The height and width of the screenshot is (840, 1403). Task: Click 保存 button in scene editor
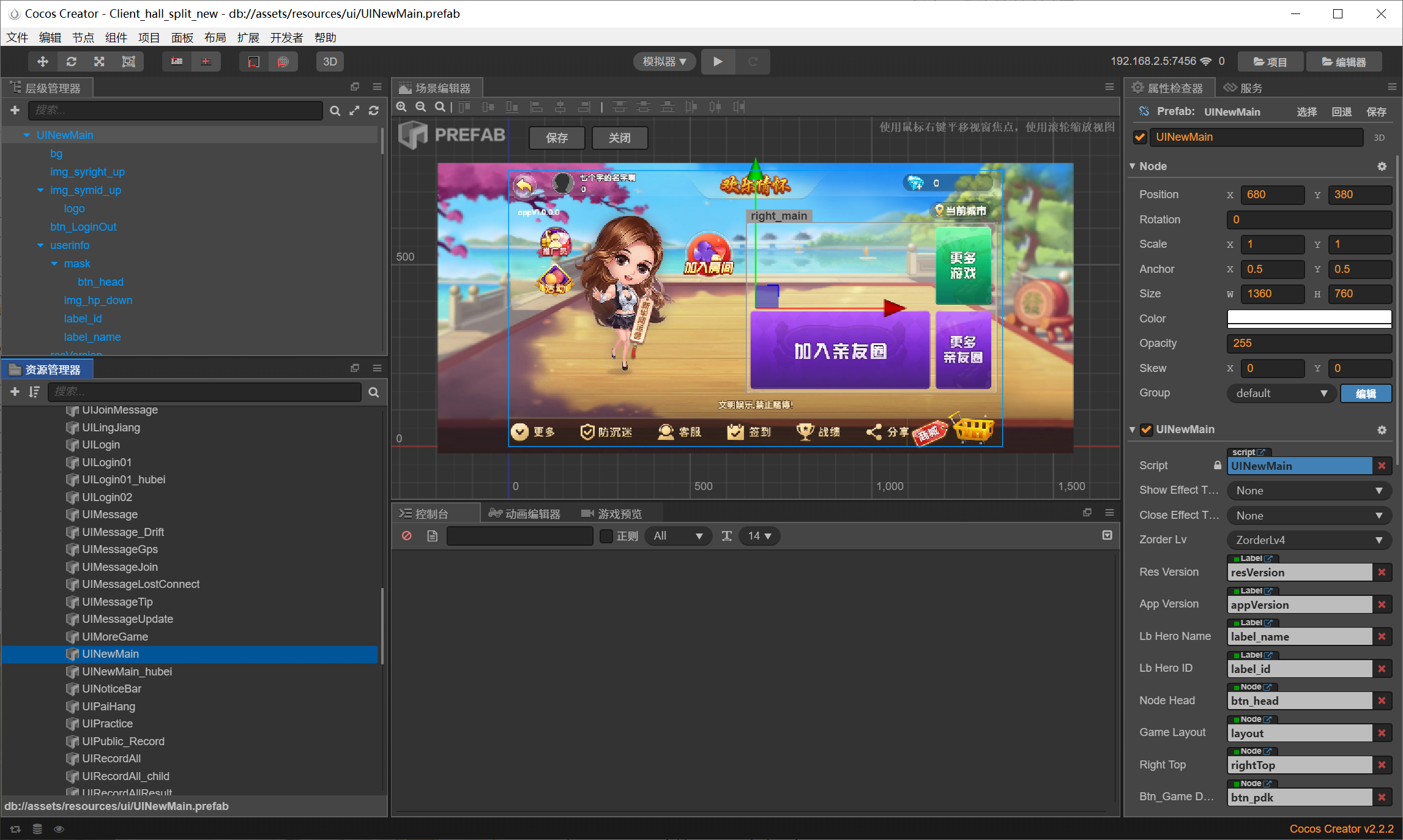coord(557,138)
